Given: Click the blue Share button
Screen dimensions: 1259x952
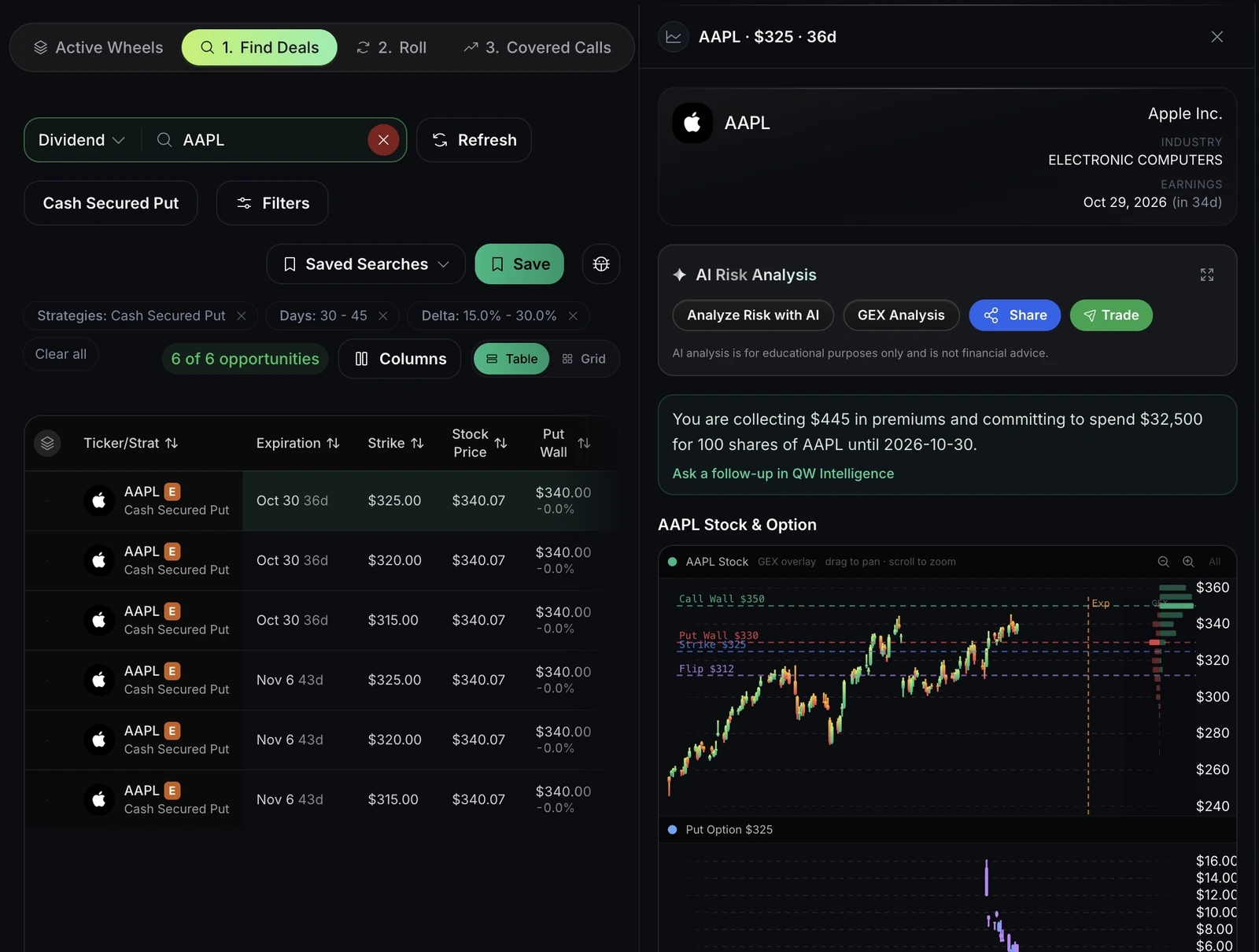Looking at the screenshot, I should (1015, 315).
